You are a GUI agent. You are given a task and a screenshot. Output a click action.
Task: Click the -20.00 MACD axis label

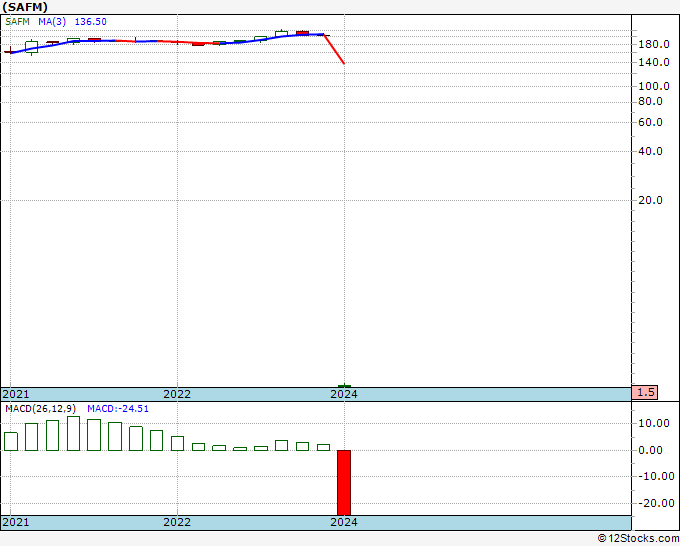coord(654,503)
